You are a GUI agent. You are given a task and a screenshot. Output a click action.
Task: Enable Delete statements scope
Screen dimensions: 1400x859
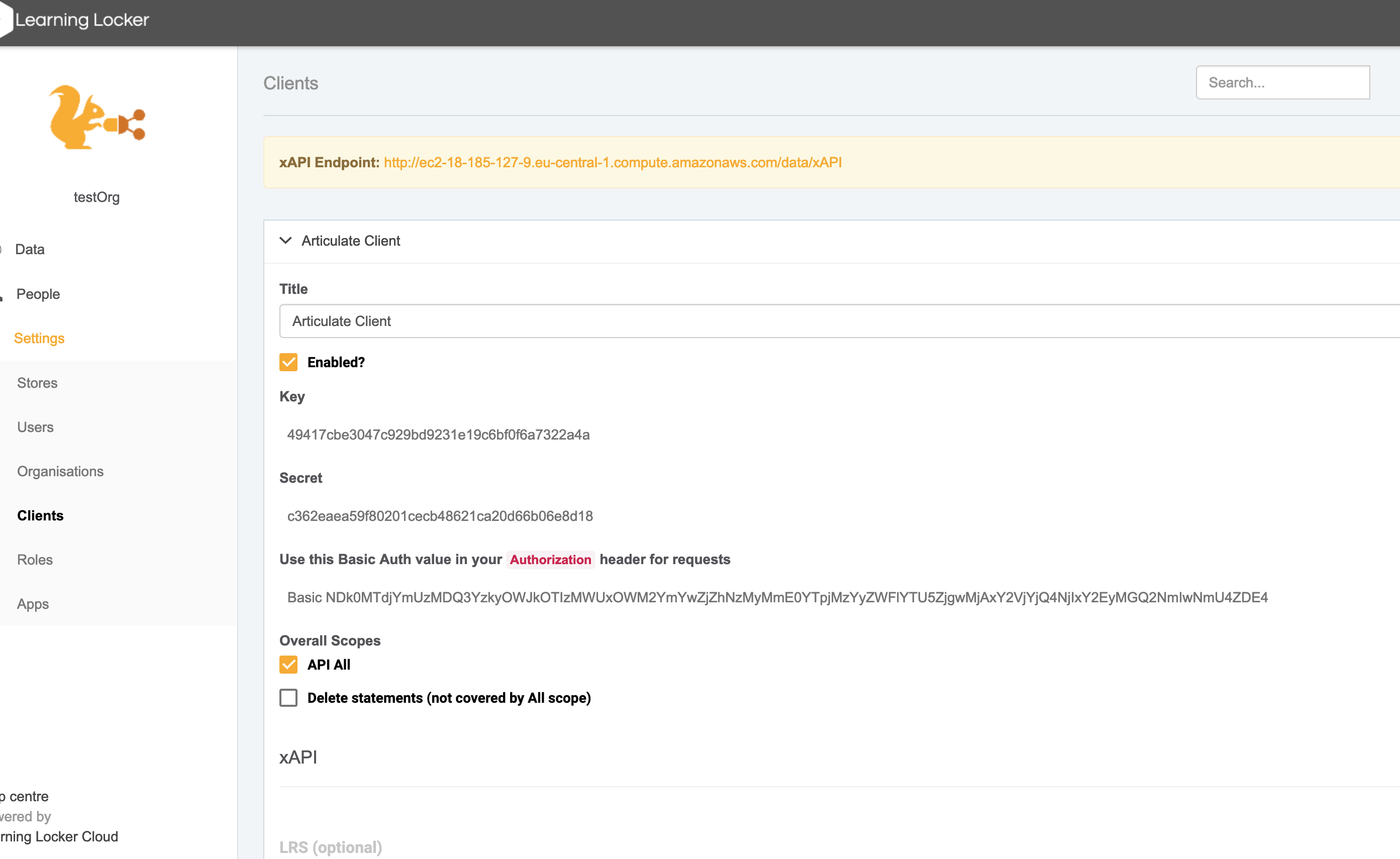click(x=288, y=698)
